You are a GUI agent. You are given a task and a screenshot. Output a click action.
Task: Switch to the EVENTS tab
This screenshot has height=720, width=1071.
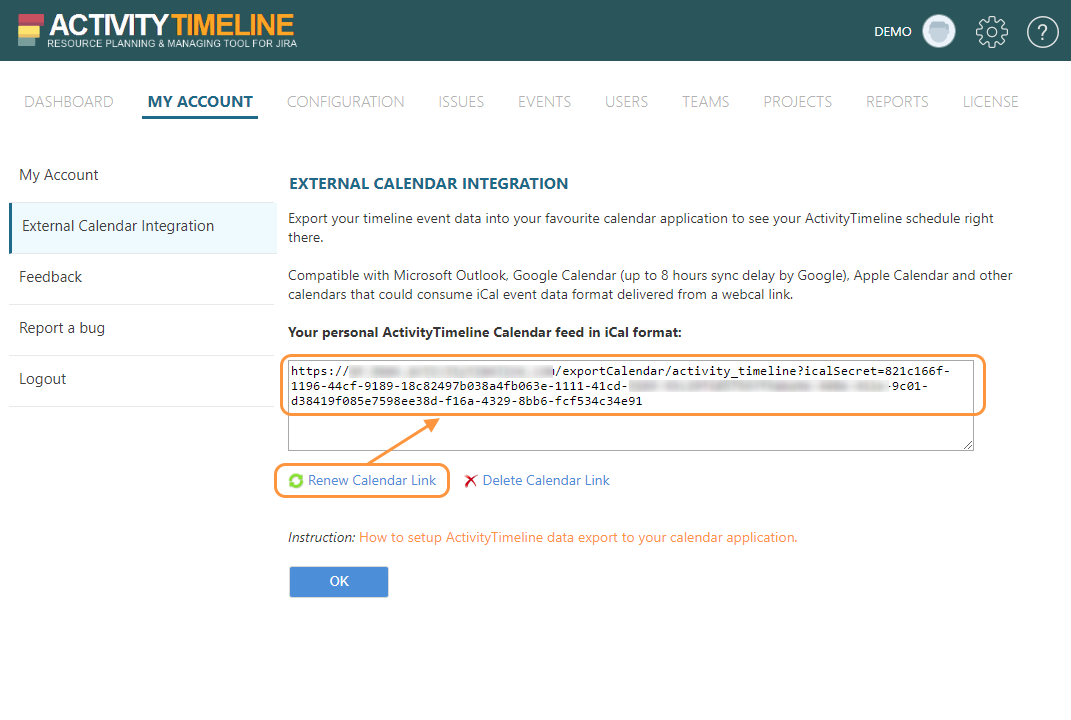544,102
